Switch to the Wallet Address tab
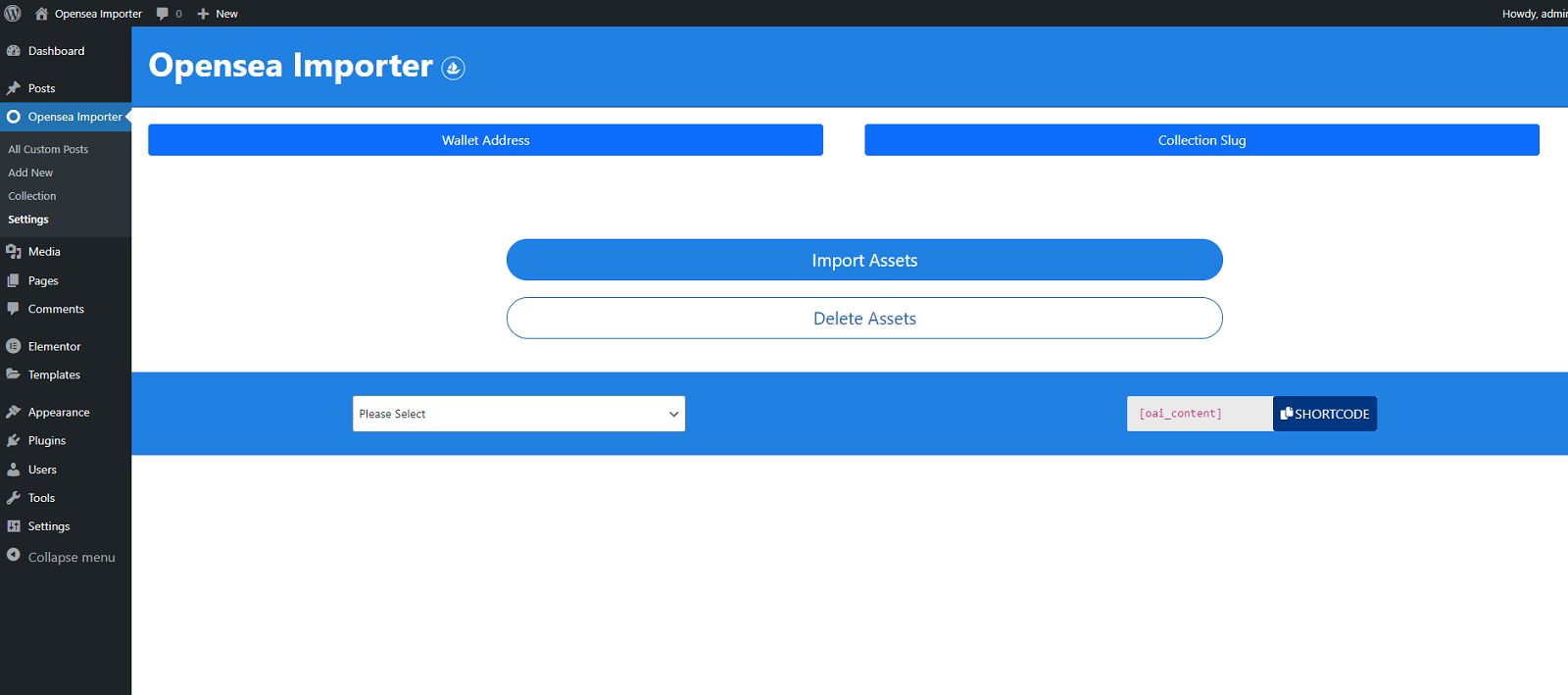The image size is (1568, 695). point(485,140)
